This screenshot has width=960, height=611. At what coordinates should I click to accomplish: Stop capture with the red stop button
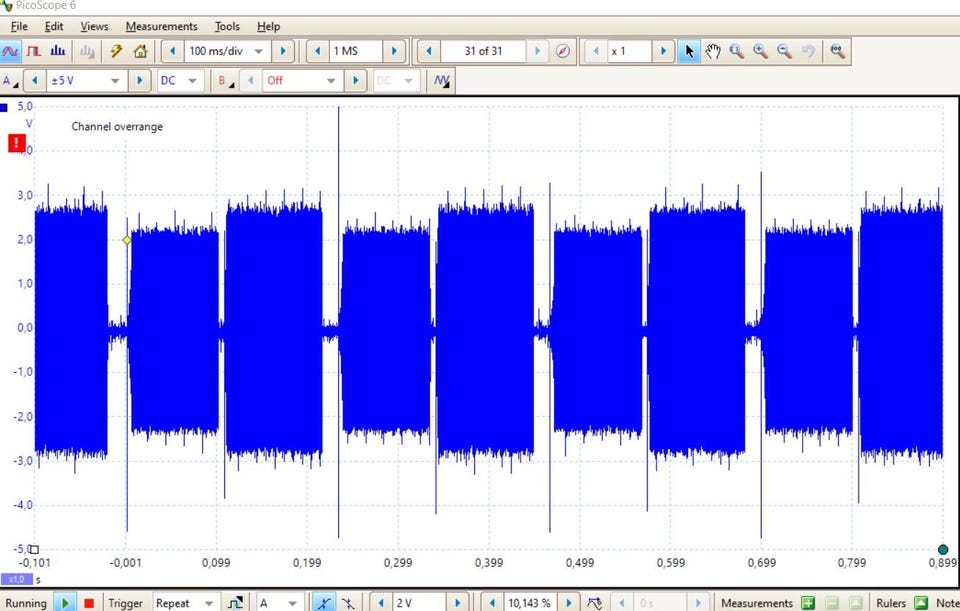[x=89, y=603]
